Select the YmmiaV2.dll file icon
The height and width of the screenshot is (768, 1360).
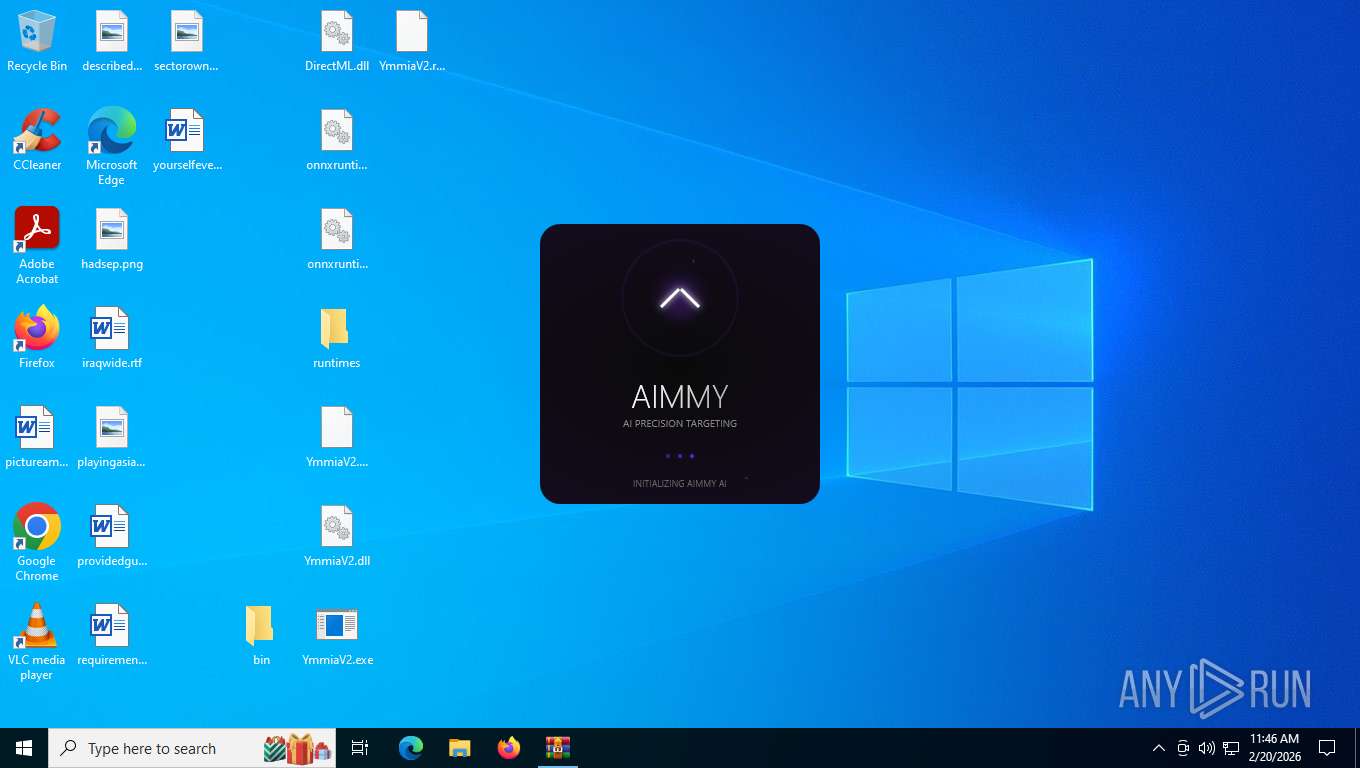point(337,536)
